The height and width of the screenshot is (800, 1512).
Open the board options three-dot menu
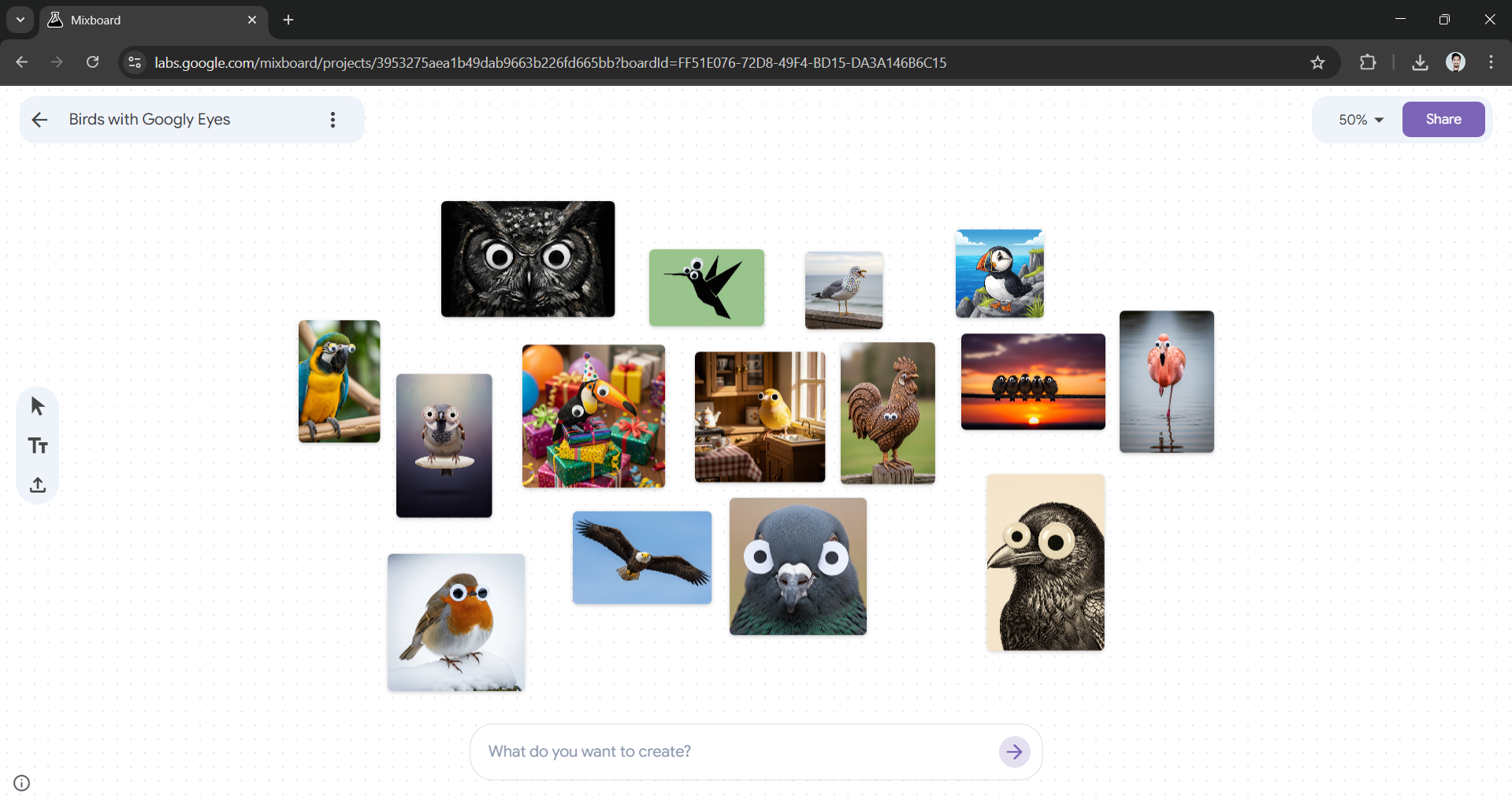tap(332, 119)
